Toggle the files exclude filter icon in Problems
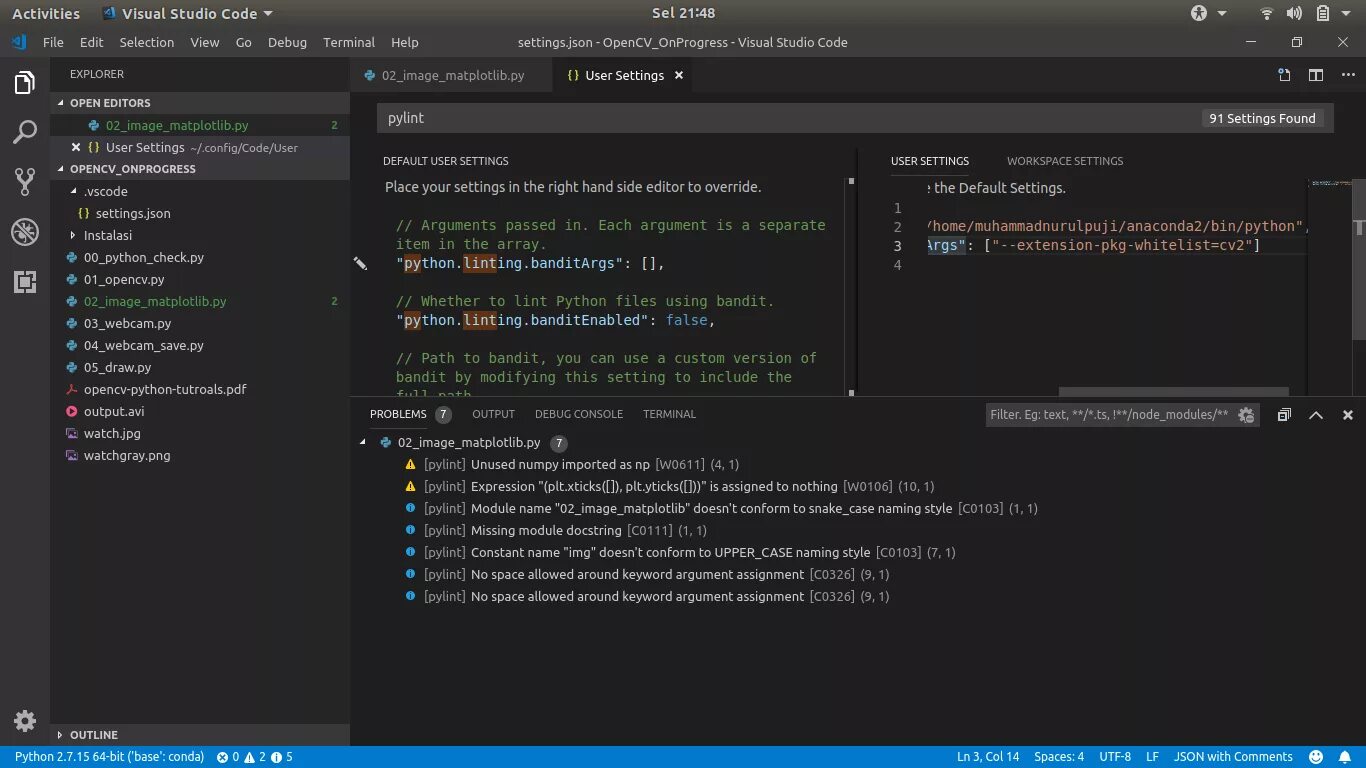 (1246, 415)
